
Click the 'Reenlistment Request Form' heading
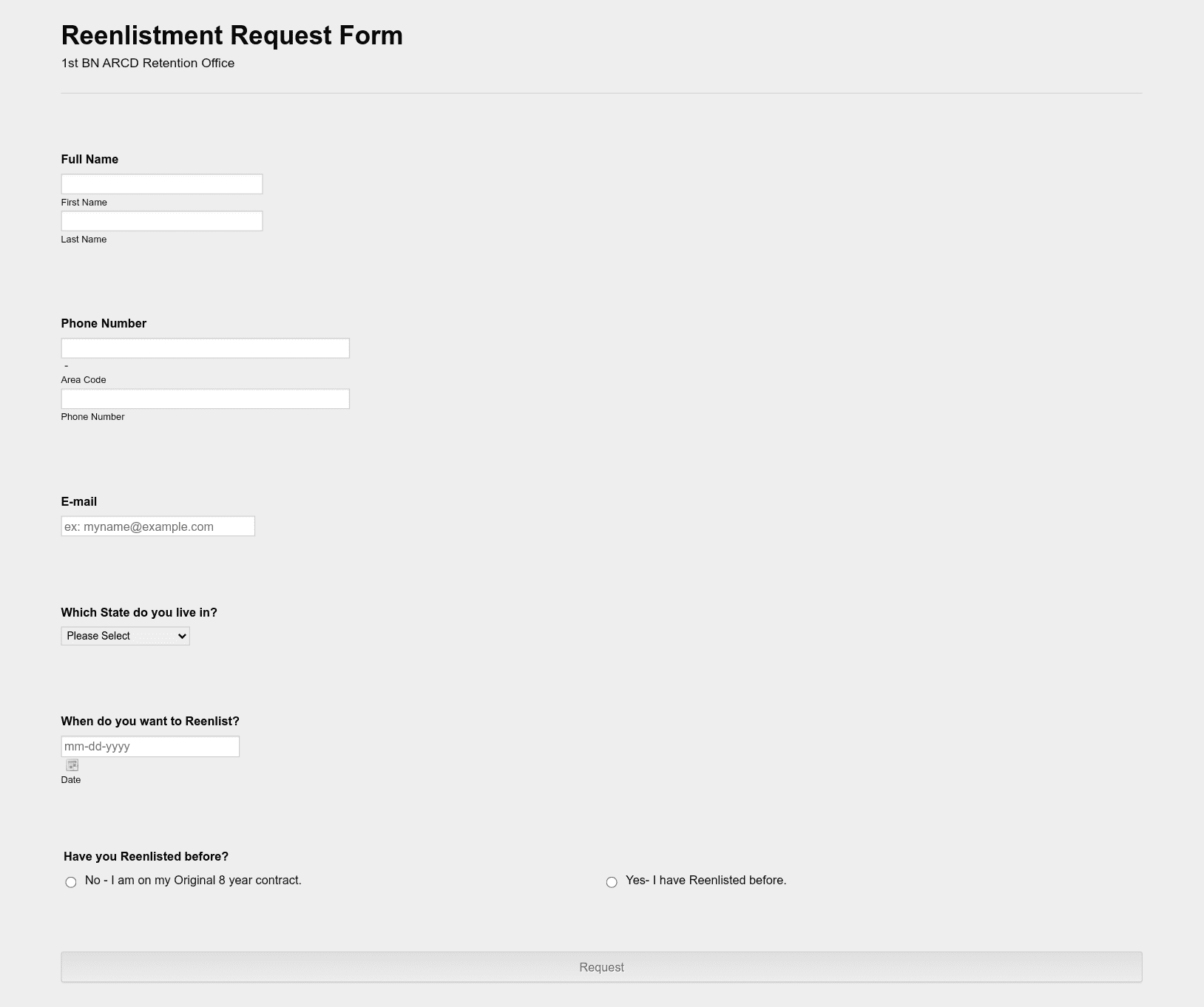point(232,35)
